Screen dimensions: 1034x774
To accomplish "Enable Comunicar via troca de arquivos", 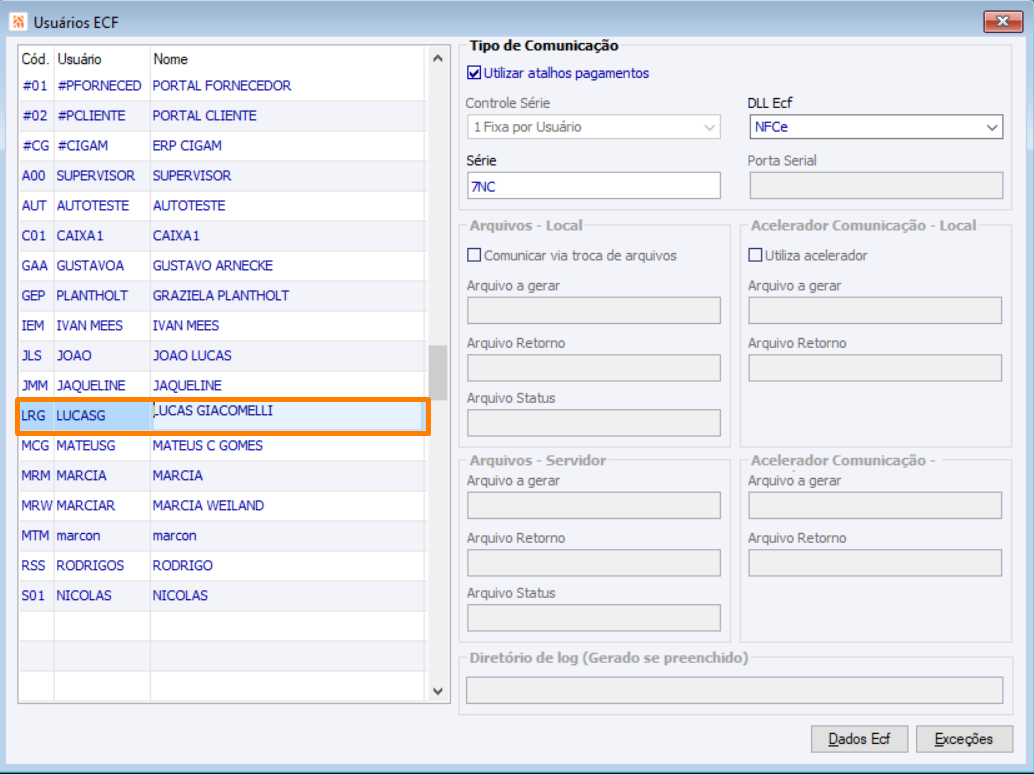I will point(474,256).
